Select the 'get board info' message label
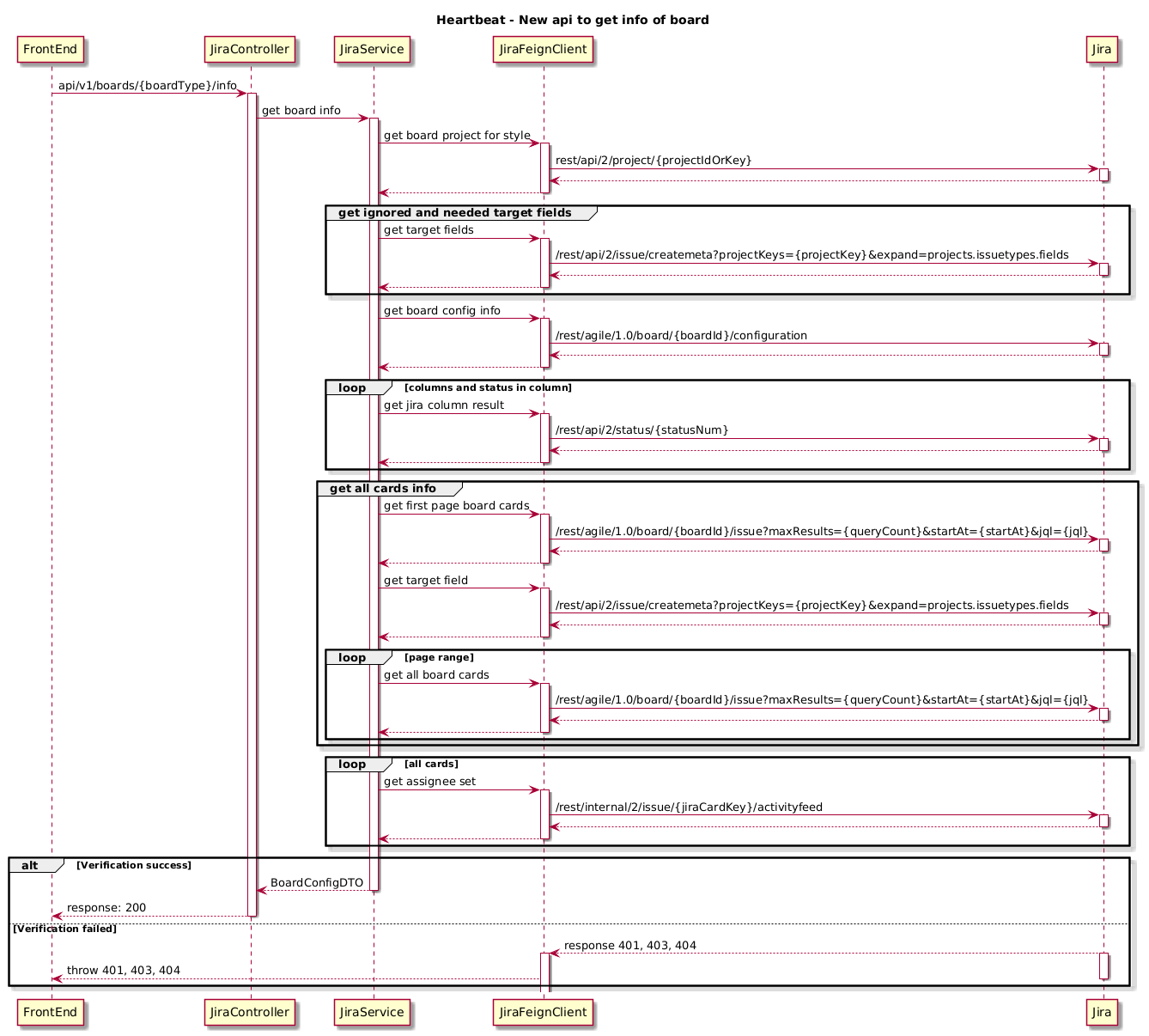Screen dimensions: 1149x1036 point(301,111)
